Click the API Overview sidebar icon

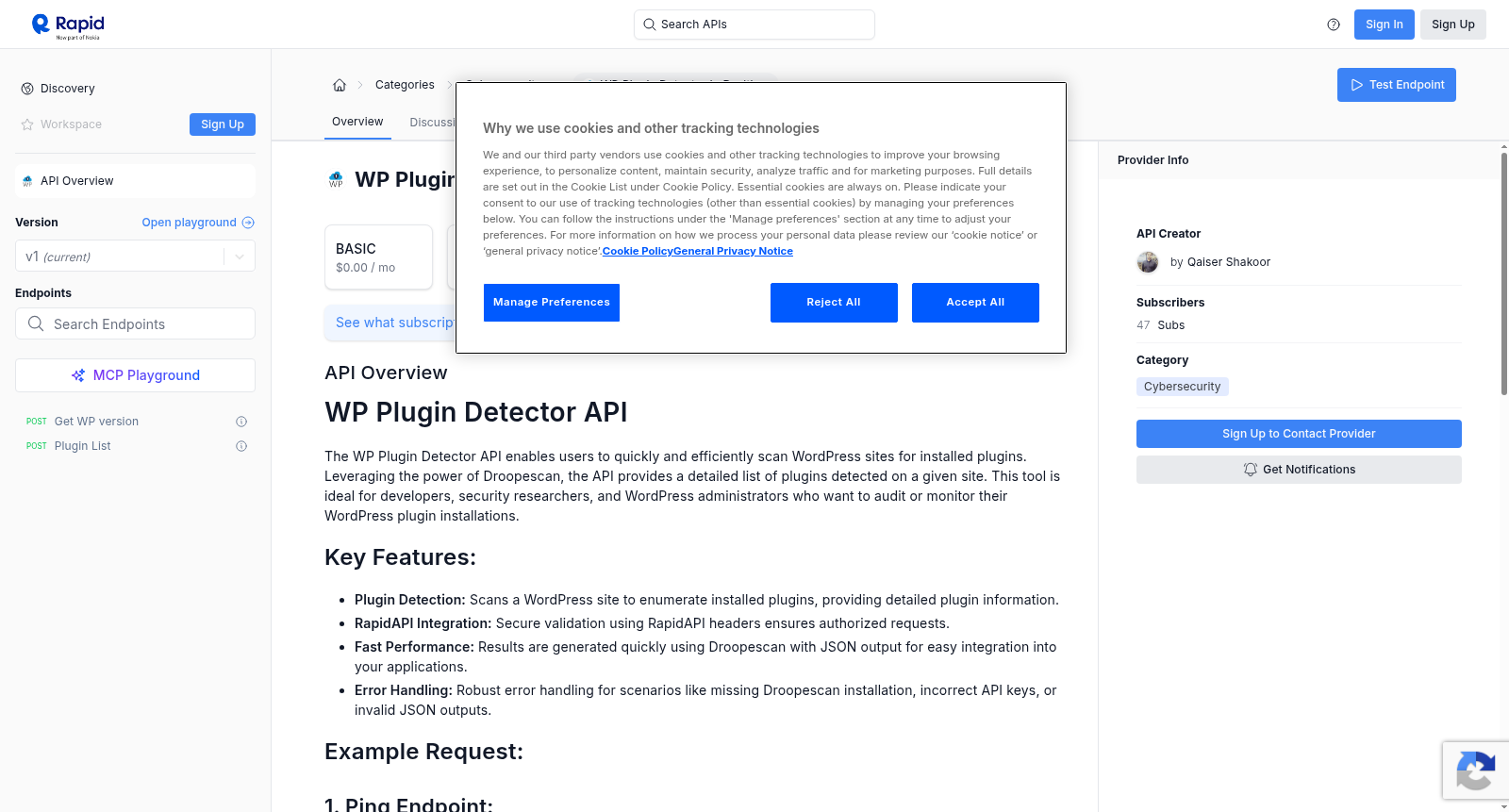click(27, 181)
